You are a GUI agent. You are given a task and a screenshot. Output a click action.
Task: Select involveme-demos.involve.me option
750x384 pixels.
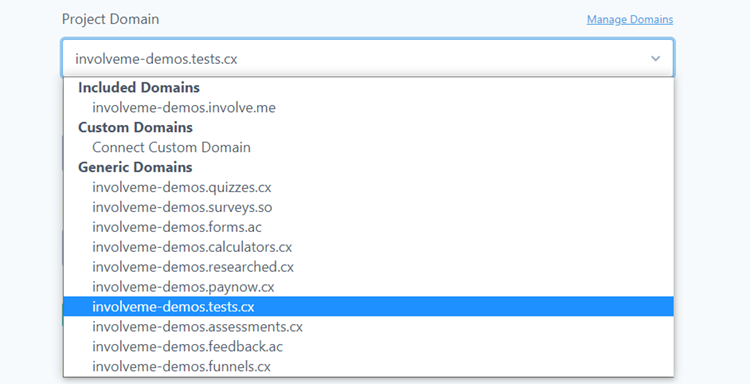[x=368, y=108]
